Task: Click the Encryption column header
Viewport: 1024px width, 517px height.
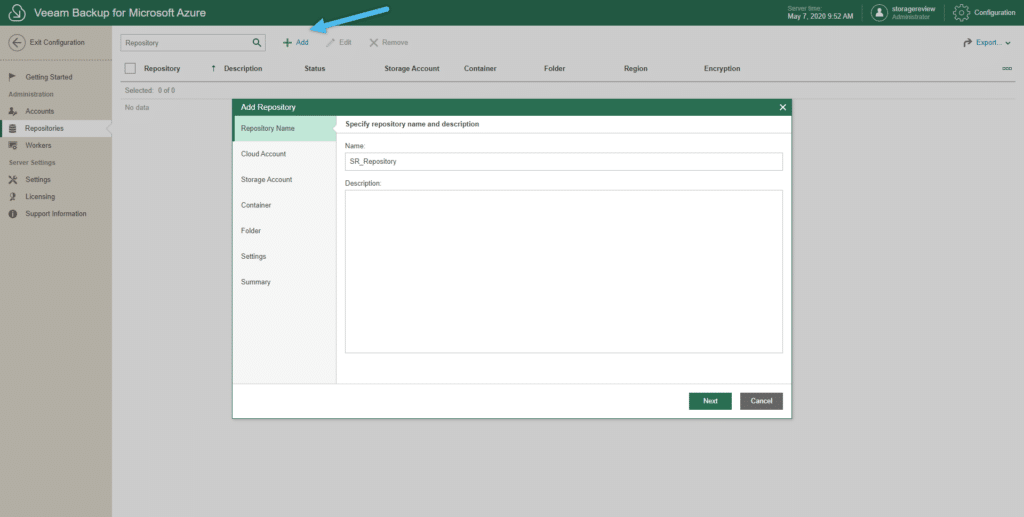Action: coord(722,69)
